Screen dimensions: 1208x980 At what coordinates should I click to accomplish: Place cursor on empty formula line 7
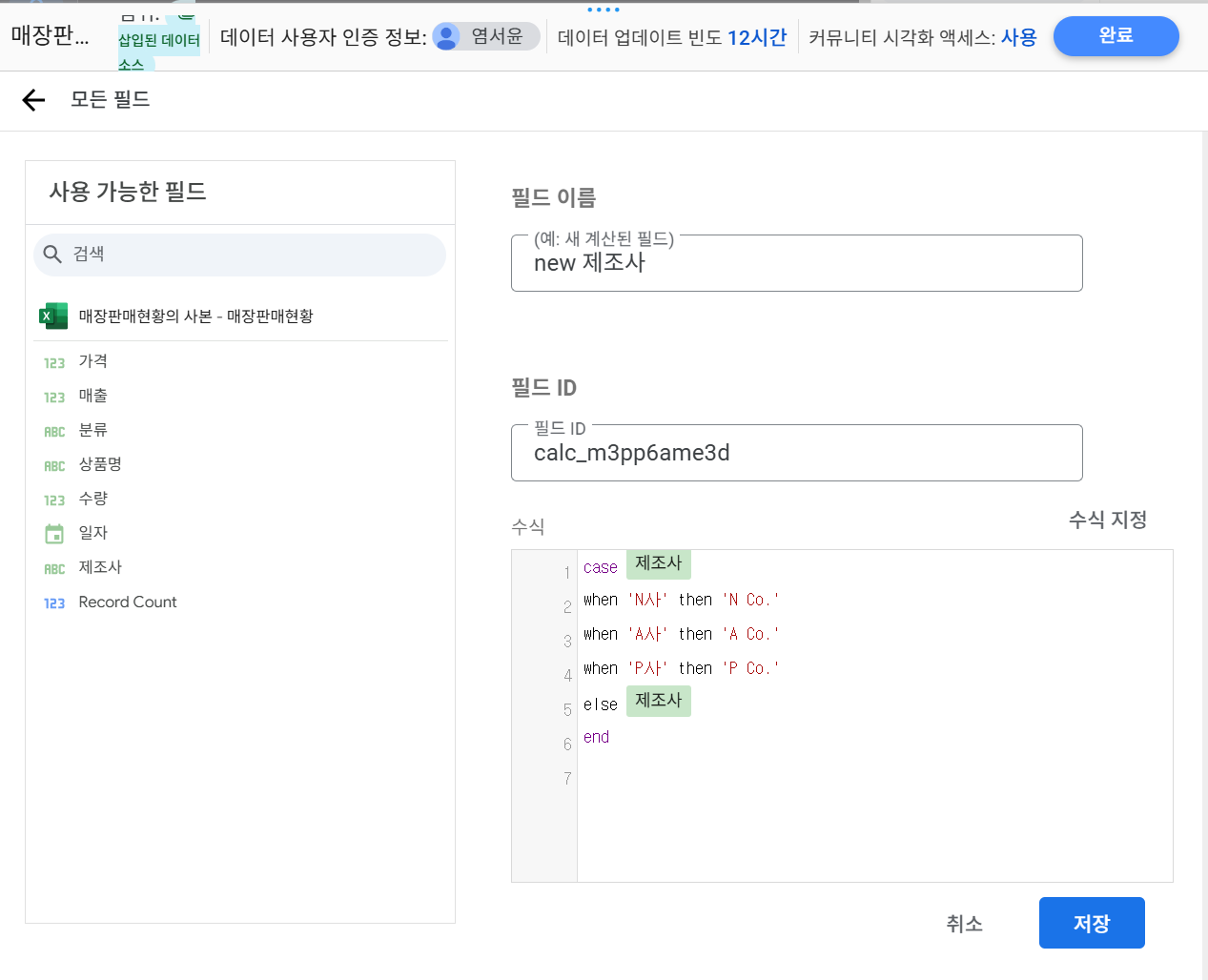point(874,778)
